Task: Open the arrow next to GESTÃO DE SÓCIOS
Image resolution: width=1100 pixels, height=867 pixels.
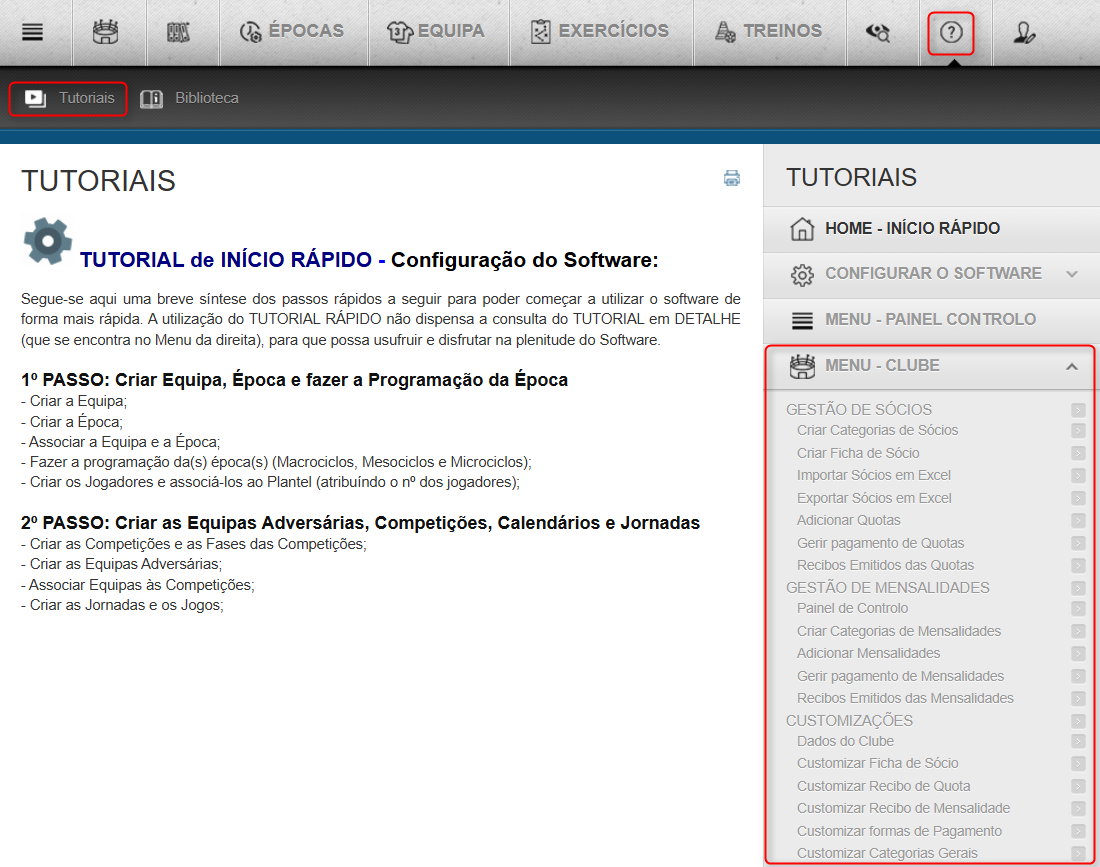Action: pyautogui.click(x=1077, y=409)
